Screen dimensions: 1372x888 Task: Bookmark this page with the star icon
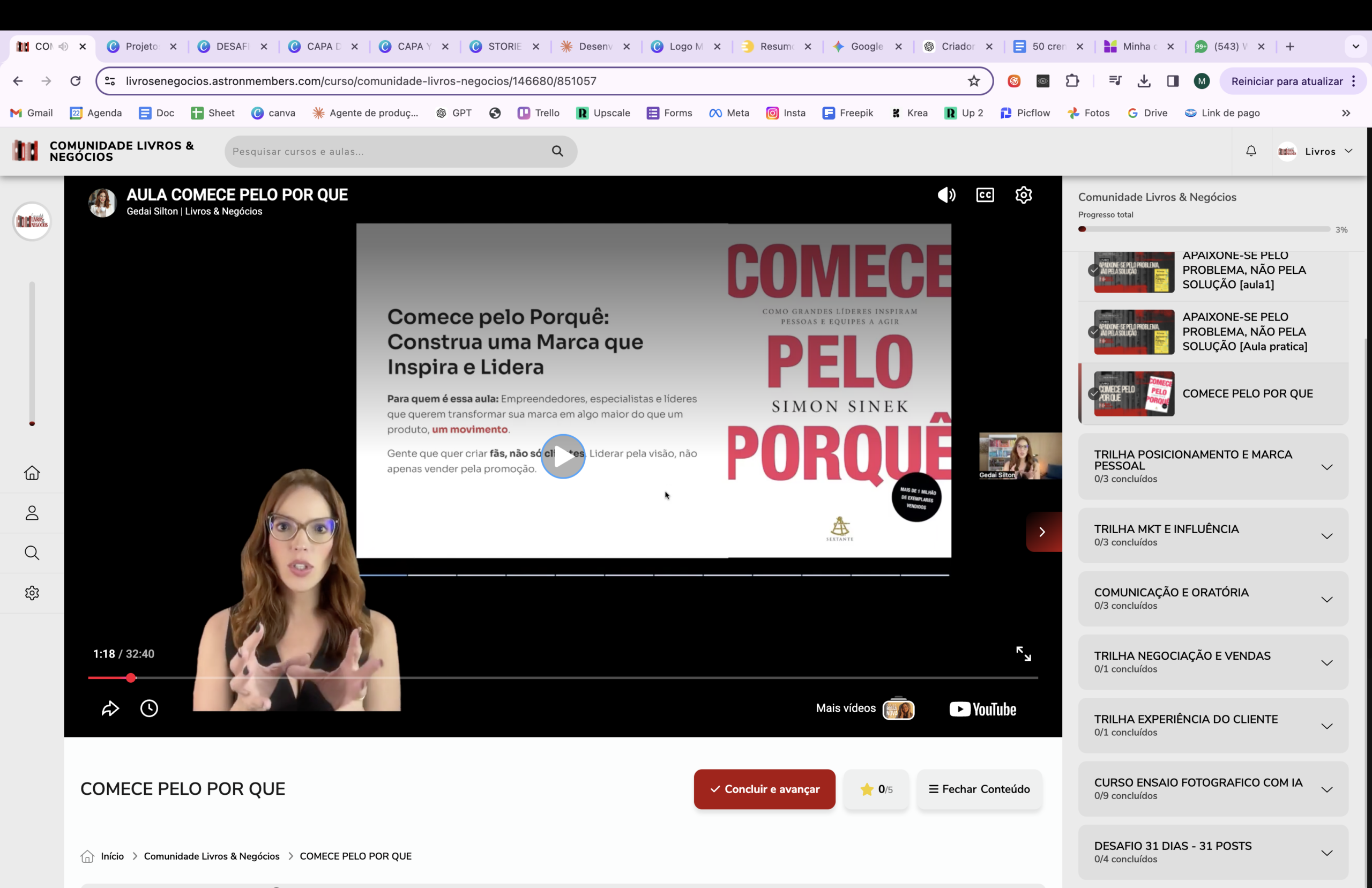click(x=974, y=81)
